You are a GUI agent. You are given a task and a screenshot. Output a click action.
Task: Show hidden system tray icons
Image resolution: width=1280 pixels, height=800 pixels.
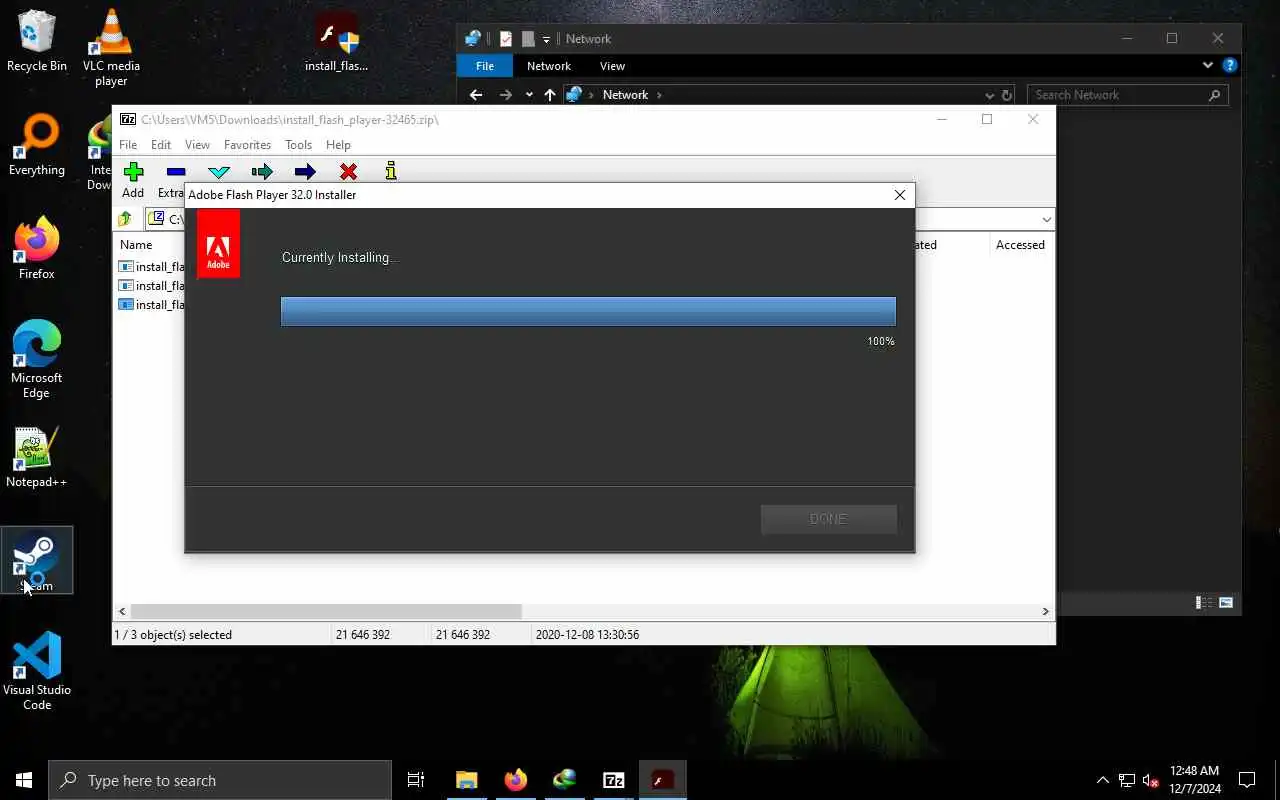pos(1102,780)
